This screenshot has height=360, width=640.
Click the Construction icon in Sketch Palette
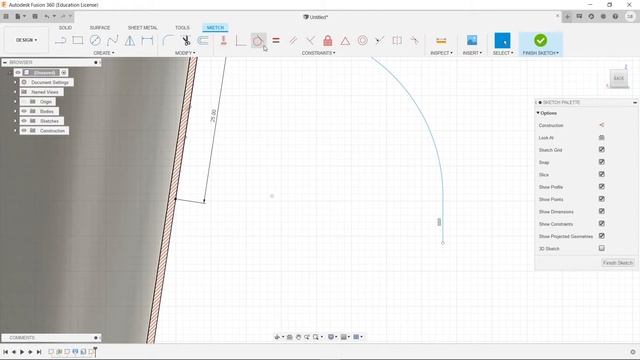(601, 125)
